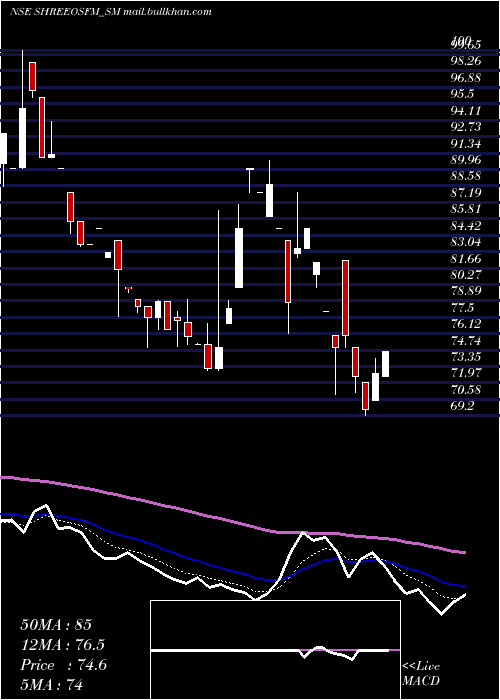Click the 69.2 price label

(x=462, y=406)
